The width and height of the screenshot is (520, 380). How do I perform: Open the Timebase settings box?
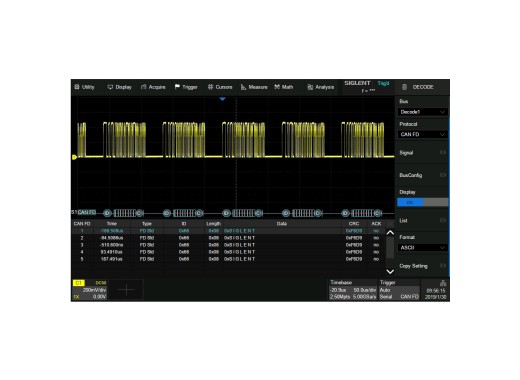[353, 290]
